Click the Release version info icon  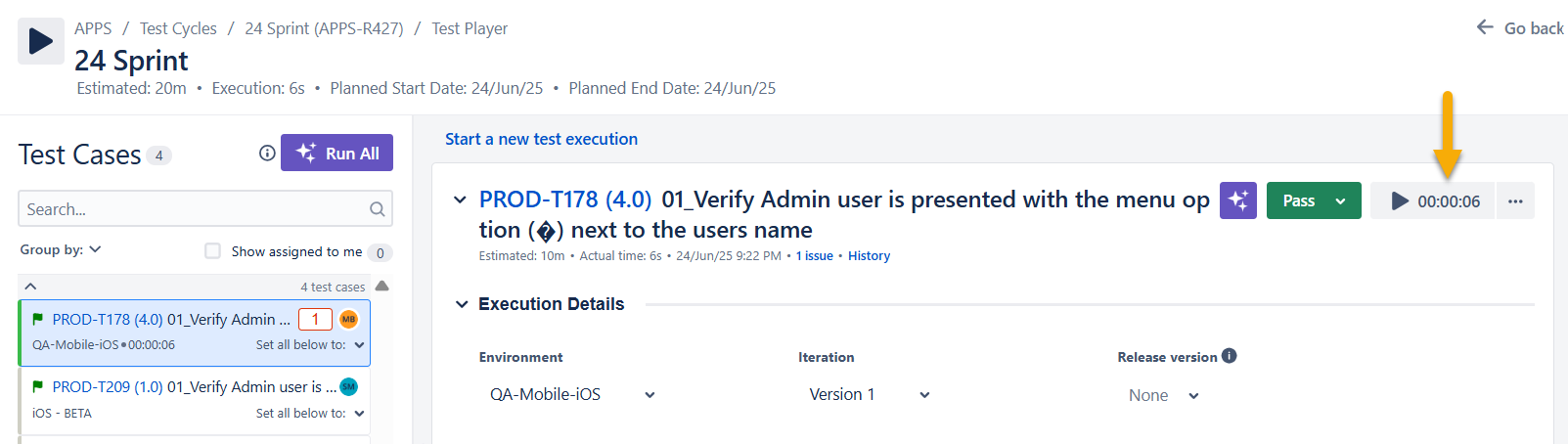click(1230, 356)
